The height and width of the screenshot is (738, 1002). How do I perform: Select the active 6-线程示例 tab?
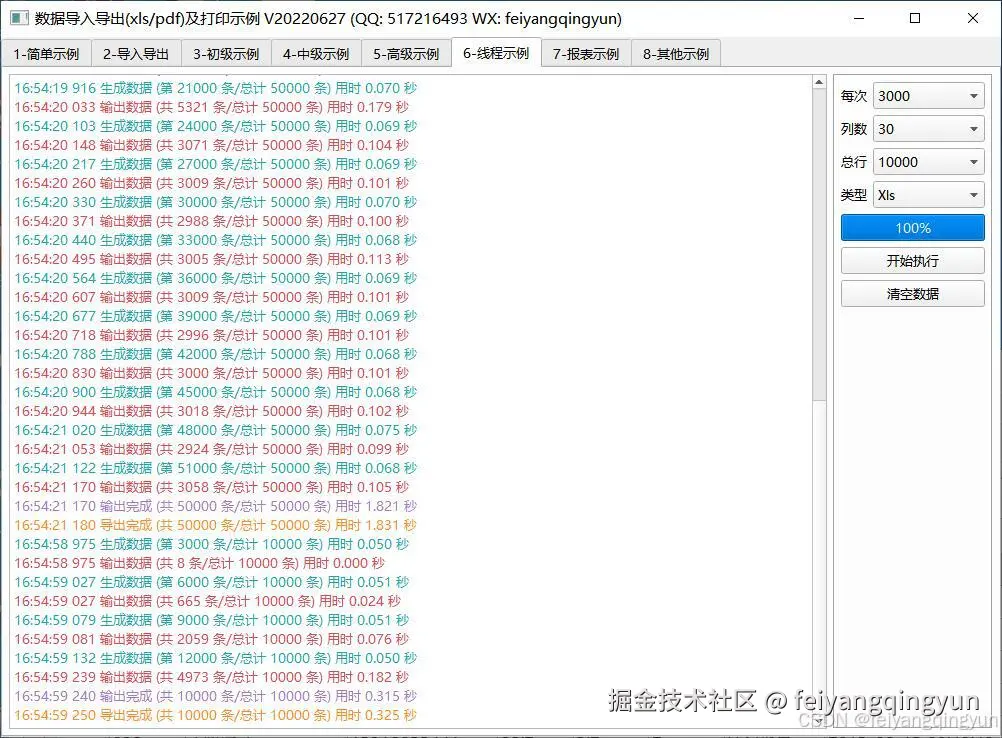coord(496,54)
